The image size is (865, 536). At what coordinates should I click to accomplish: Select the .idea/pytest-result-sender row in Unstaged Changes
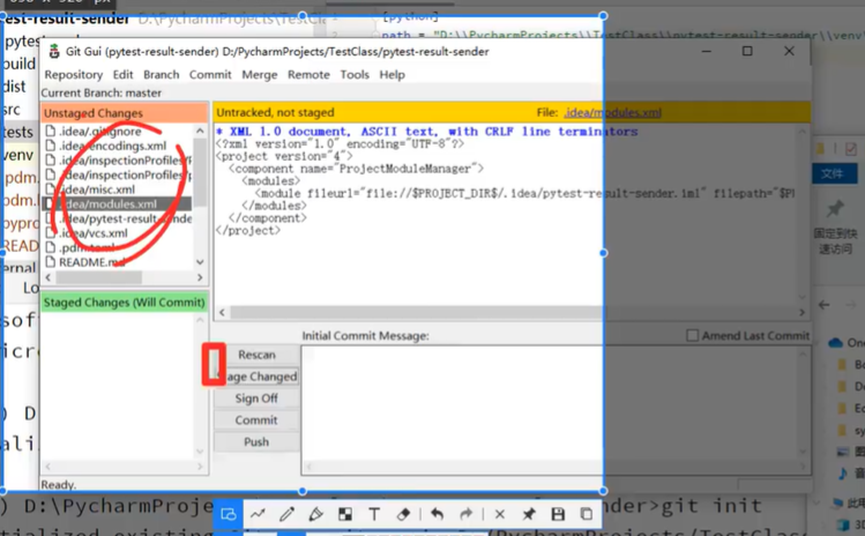click(x=118, y=218)
